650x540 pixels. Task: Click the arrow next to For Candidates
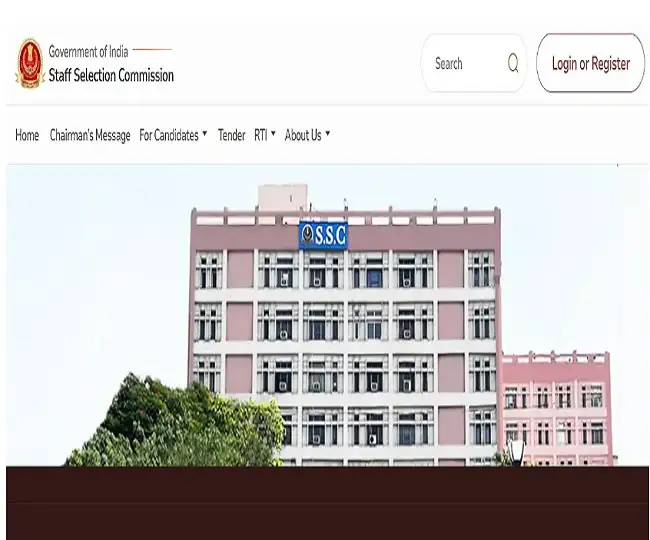coord(204,133)
